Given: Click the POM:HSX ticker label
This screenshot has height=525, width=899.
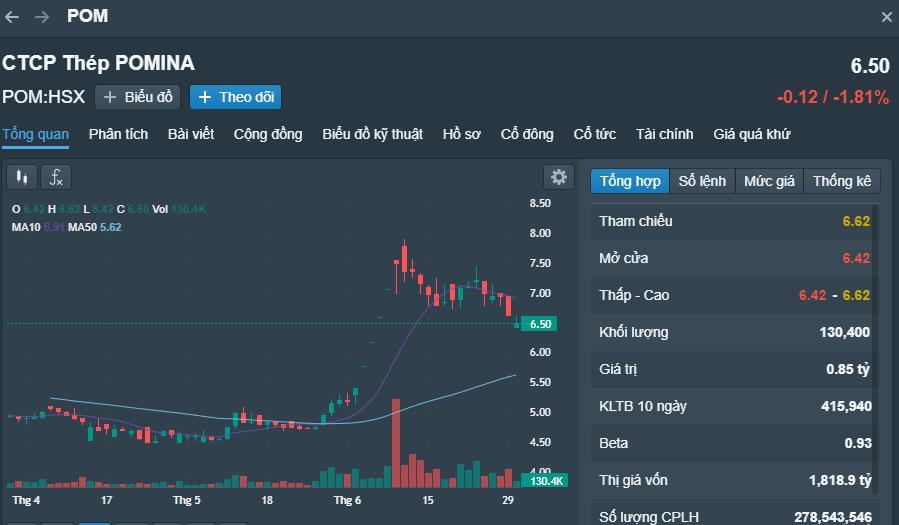Looking at the screenshot, I should [x=44, y=97].
